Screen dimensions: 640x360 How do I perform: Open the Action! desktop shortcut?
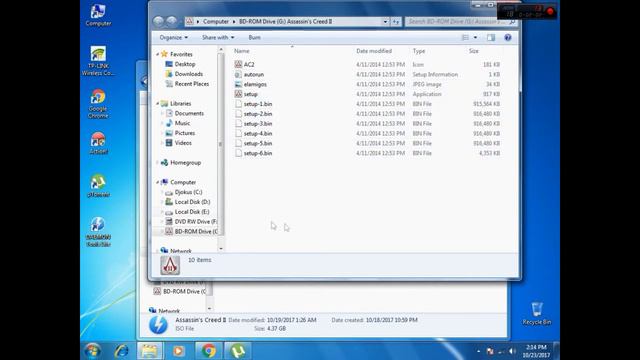tap(98, 143)
